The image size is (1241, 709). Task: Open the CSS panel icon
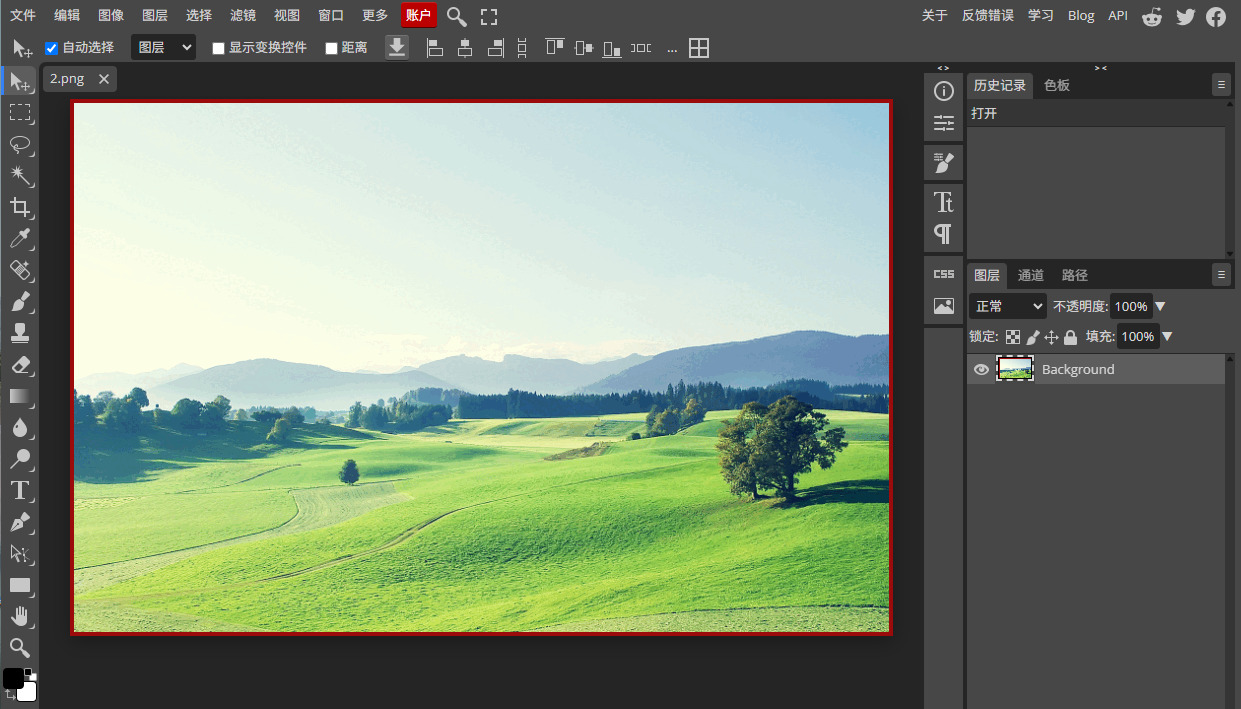point(944,274)
